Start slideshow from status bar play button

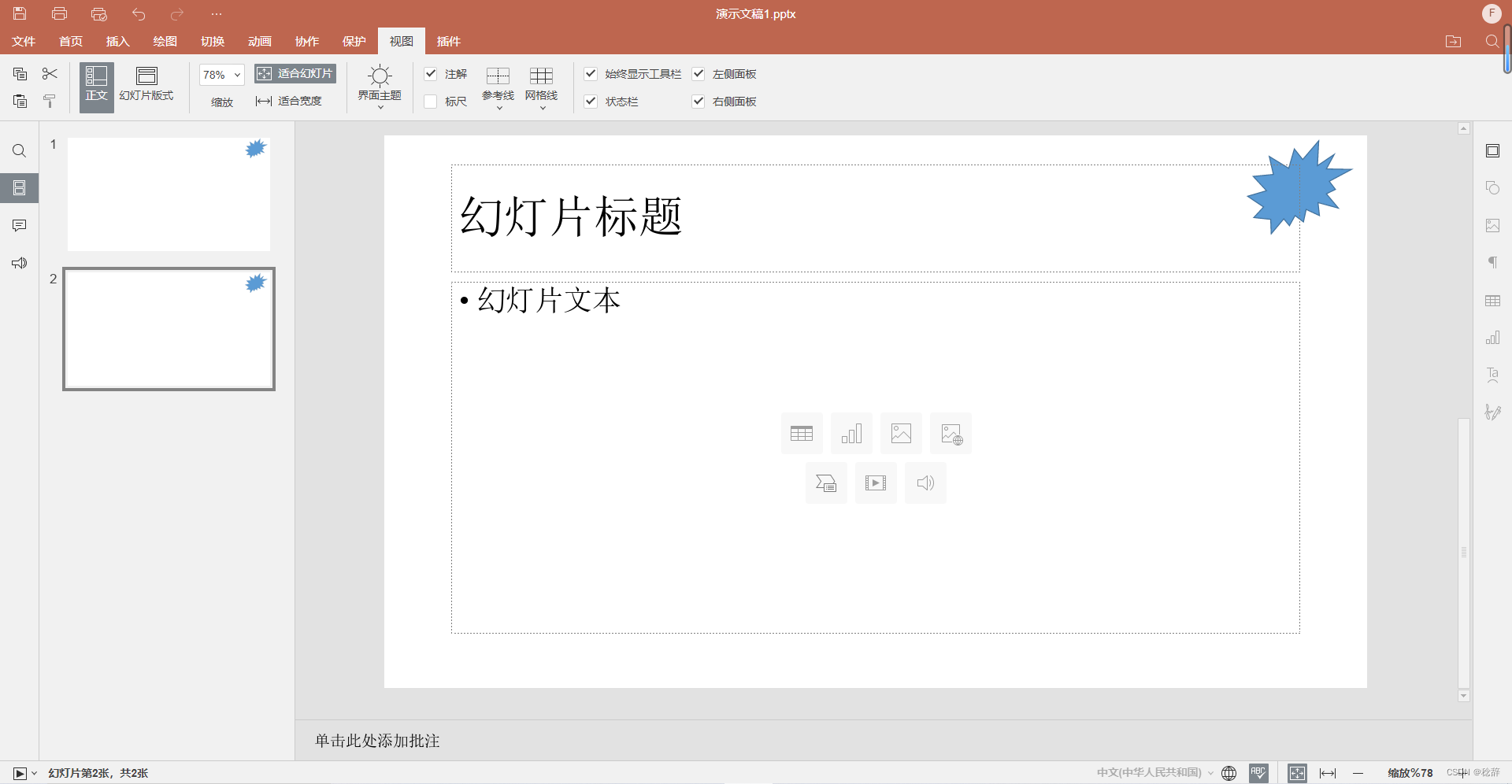tap(20, 774)
